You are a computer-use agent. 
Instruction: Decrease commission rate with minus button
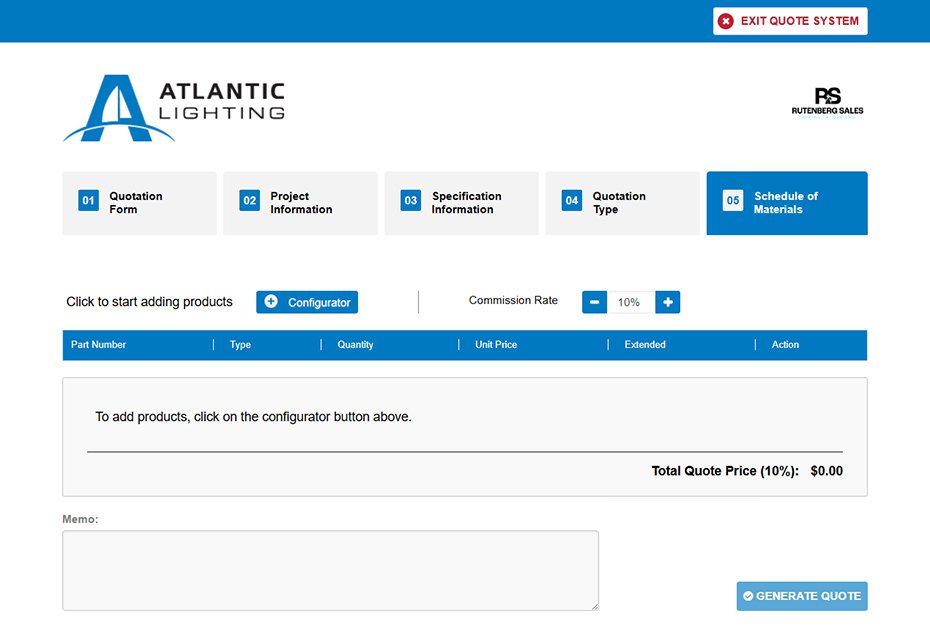click(594, 302)
